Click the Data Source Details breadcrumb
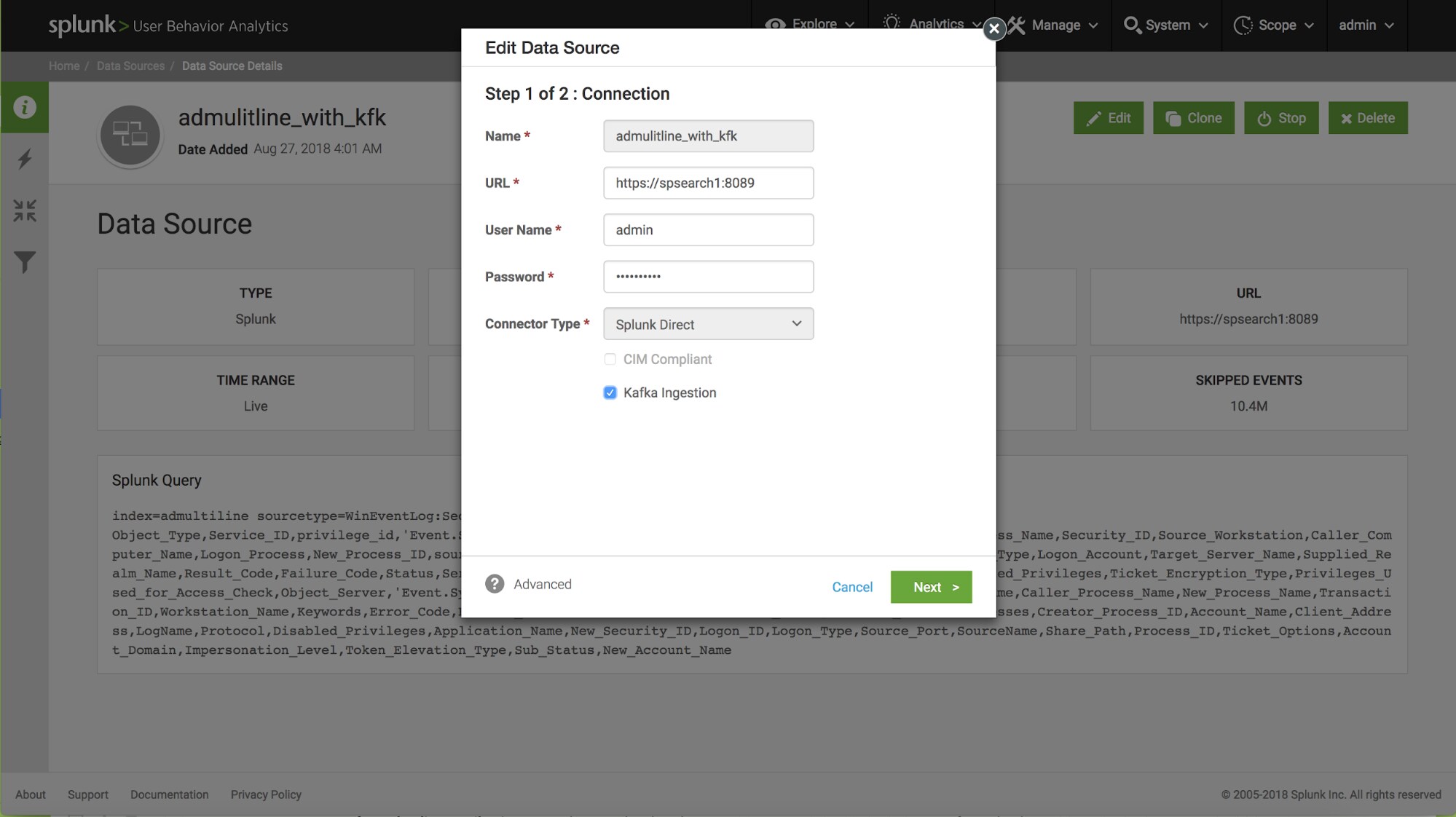1456x817 pixels. tap(232, 66)
